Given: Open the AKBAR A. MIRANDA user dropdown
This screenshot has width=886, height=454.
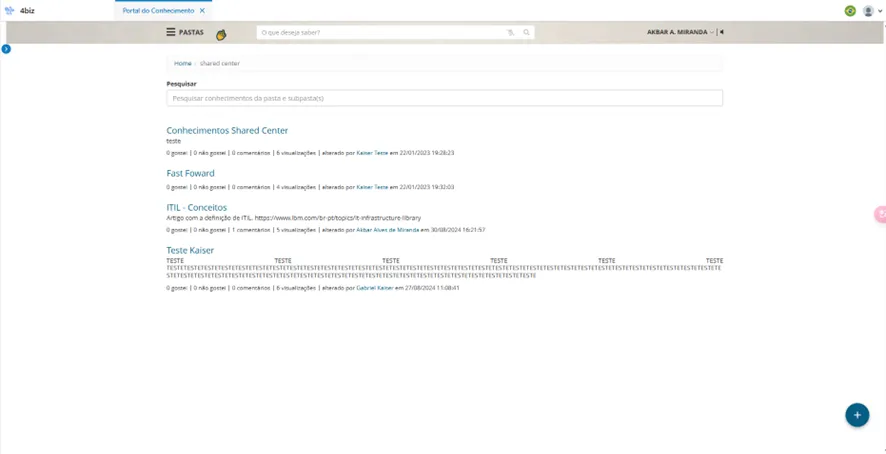Looking at the screenshot, I should pos(680,32).
